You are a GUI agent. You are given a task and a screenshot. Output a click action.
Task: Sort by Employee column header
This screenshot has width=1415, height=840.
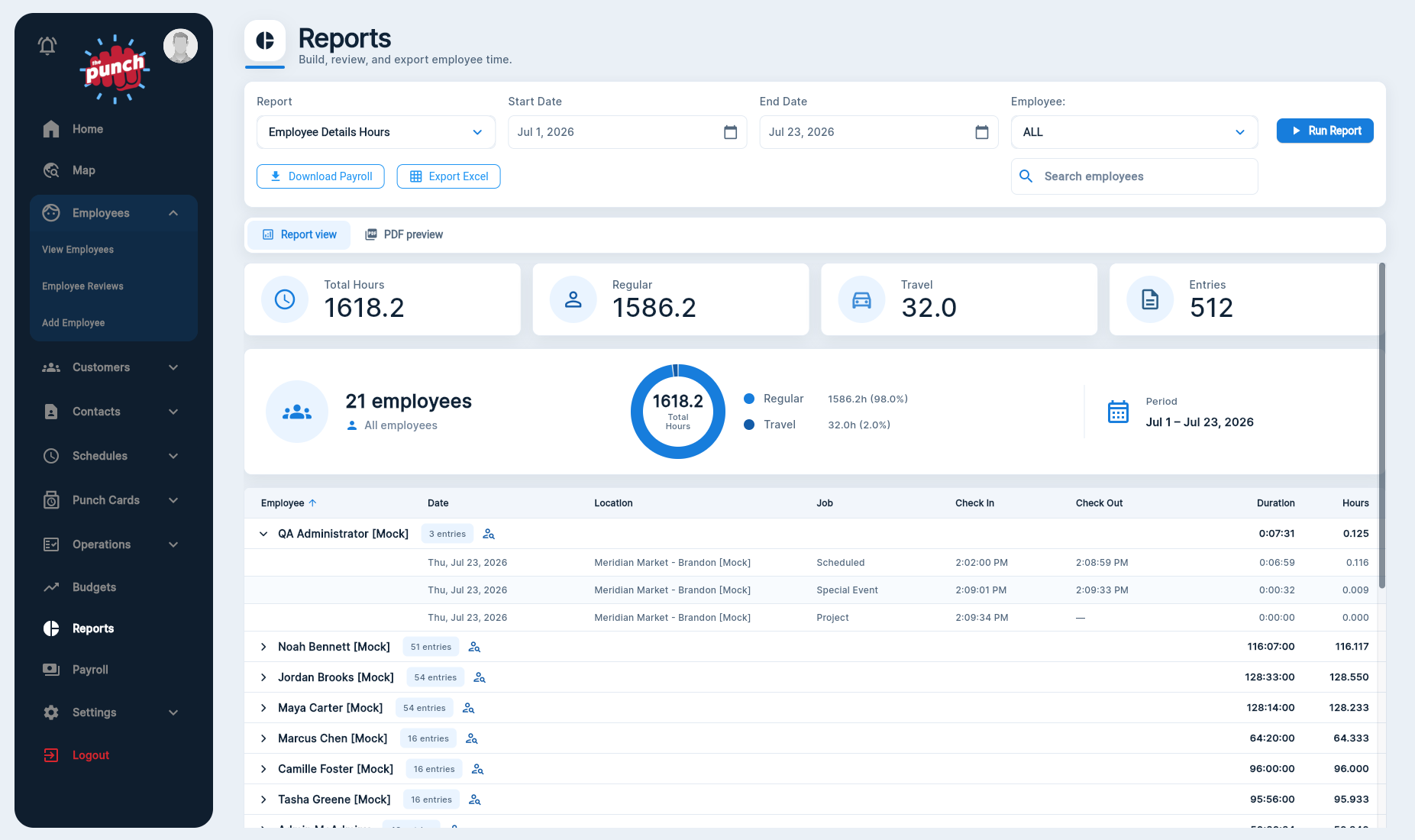tap(289, 503)
